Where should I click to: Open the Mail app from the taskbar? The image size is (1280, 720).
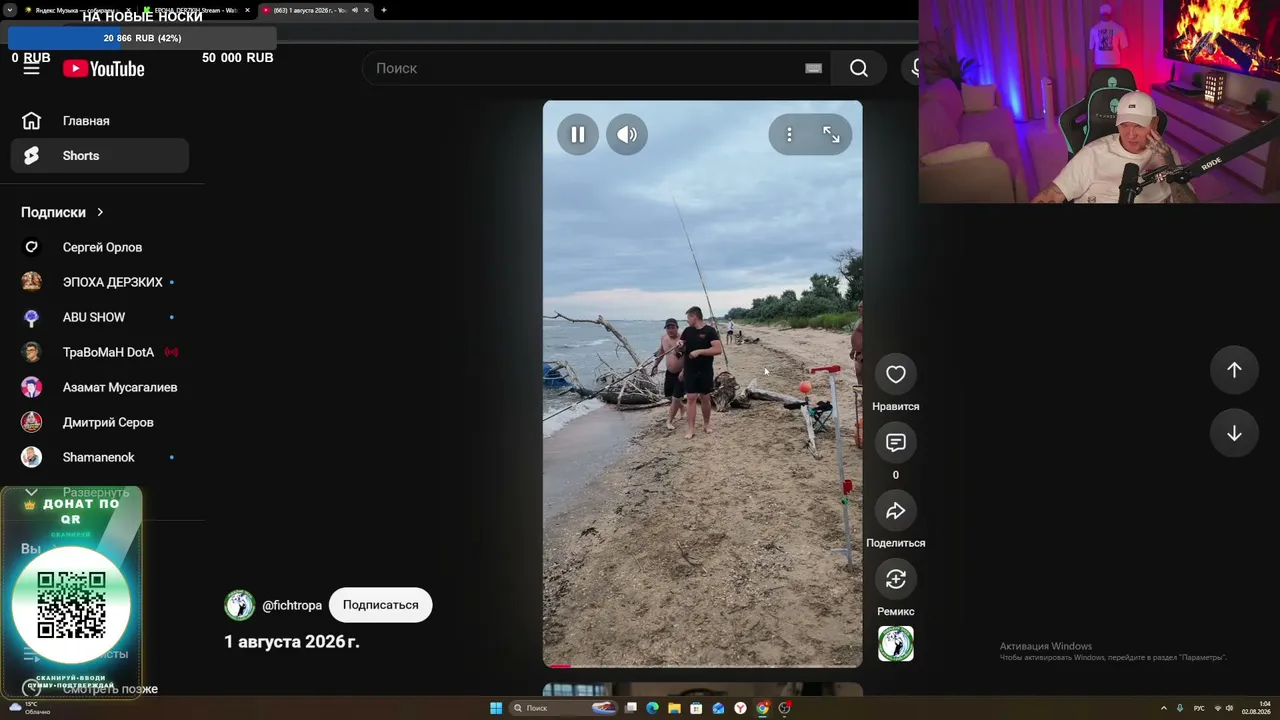pos(718,708)
